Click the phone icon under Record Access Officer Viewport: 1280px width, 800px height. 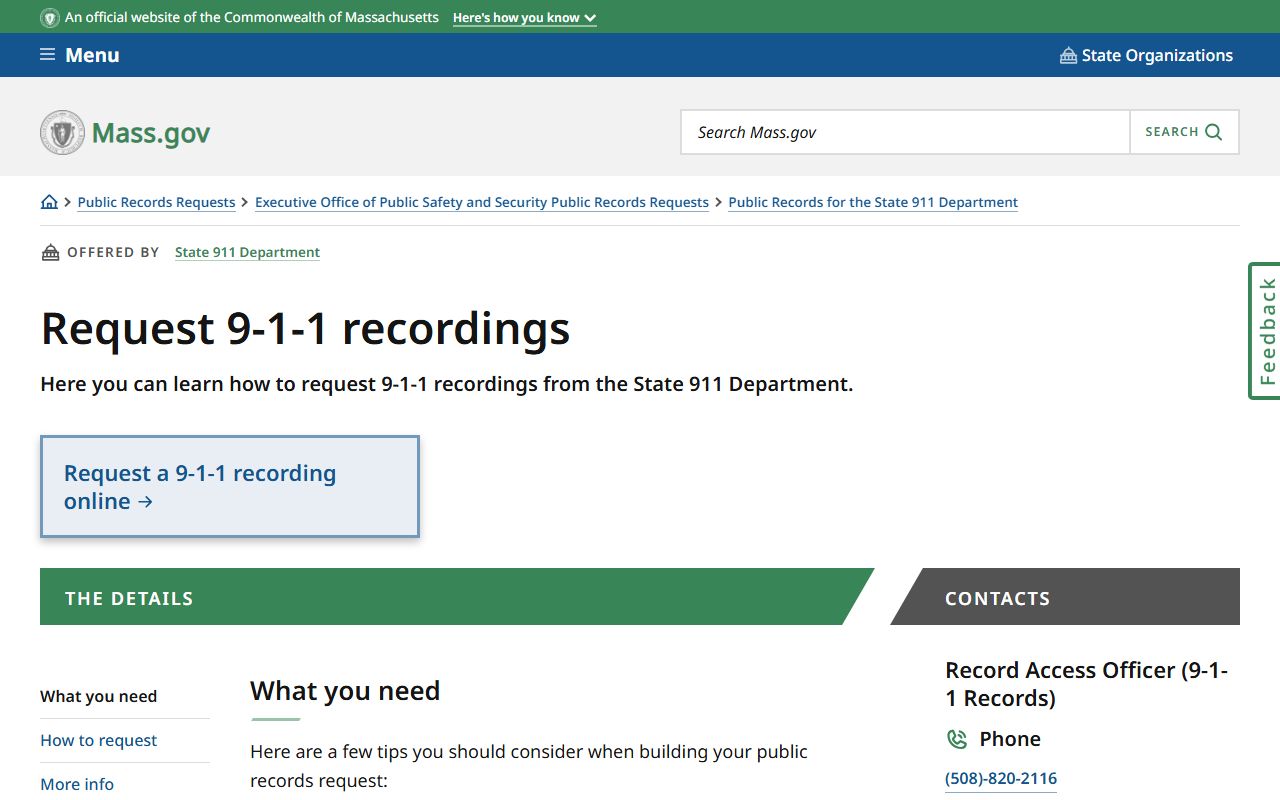[x=957, y=739]
